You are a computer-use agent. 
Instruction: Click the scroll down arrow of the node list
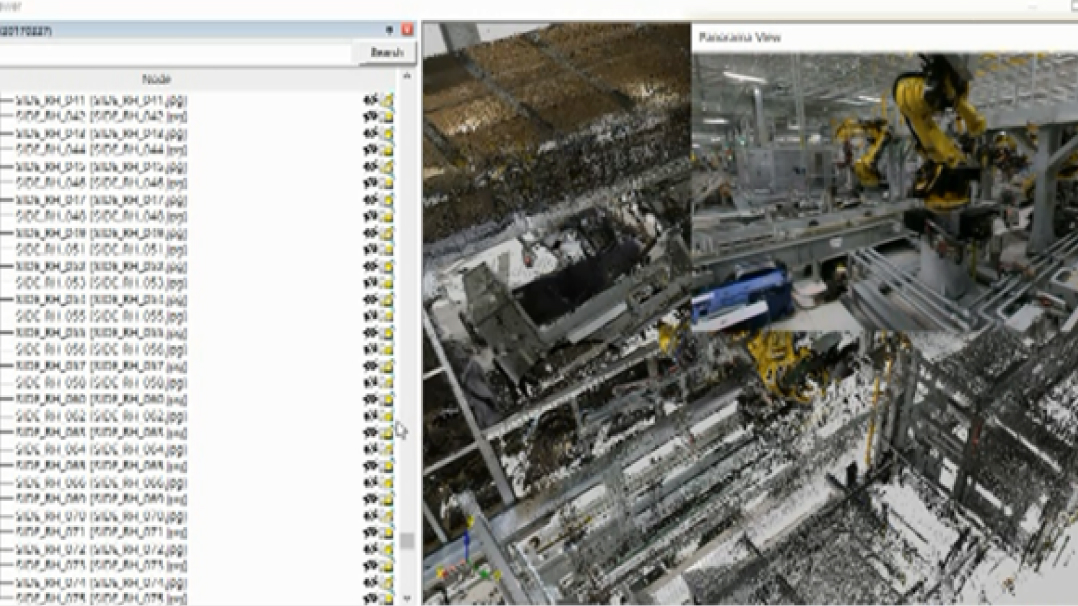[407, 598]
